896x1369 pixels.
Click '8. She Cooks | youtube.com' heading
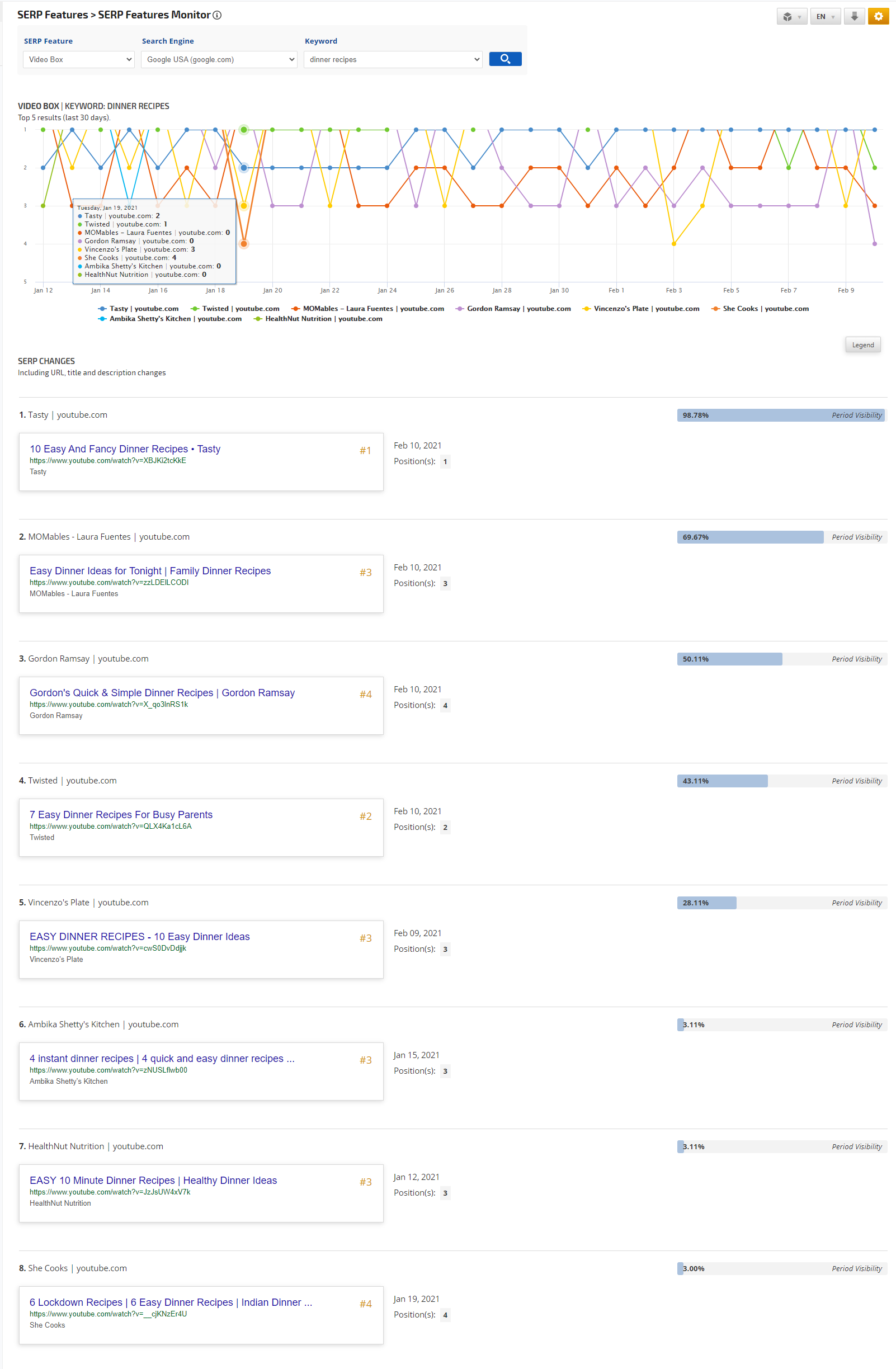(73, 1268)
